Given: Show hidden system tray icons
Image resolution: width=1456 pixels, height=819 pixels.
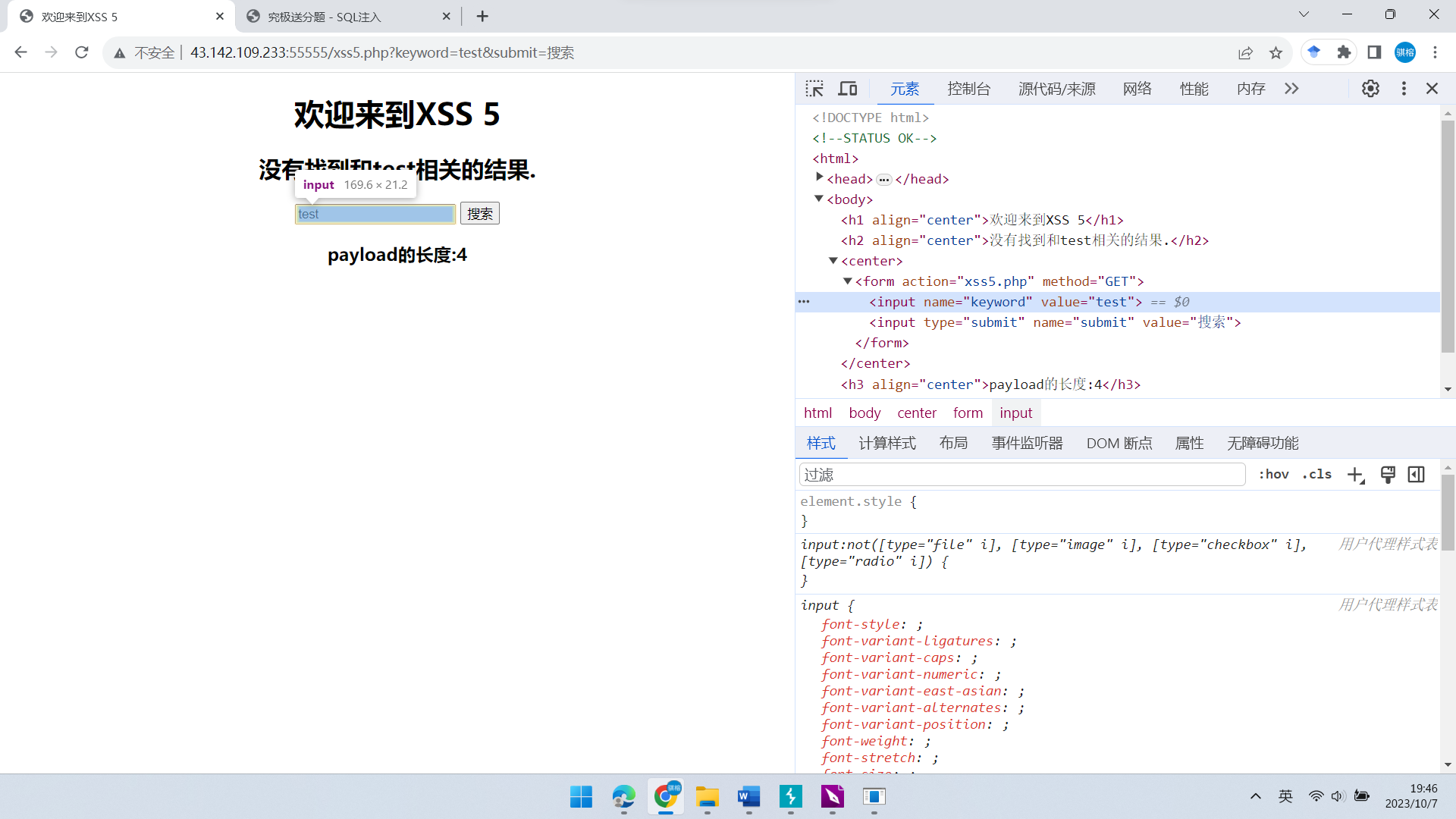Looking at the screenshot, I should [x=1256, y=796].
